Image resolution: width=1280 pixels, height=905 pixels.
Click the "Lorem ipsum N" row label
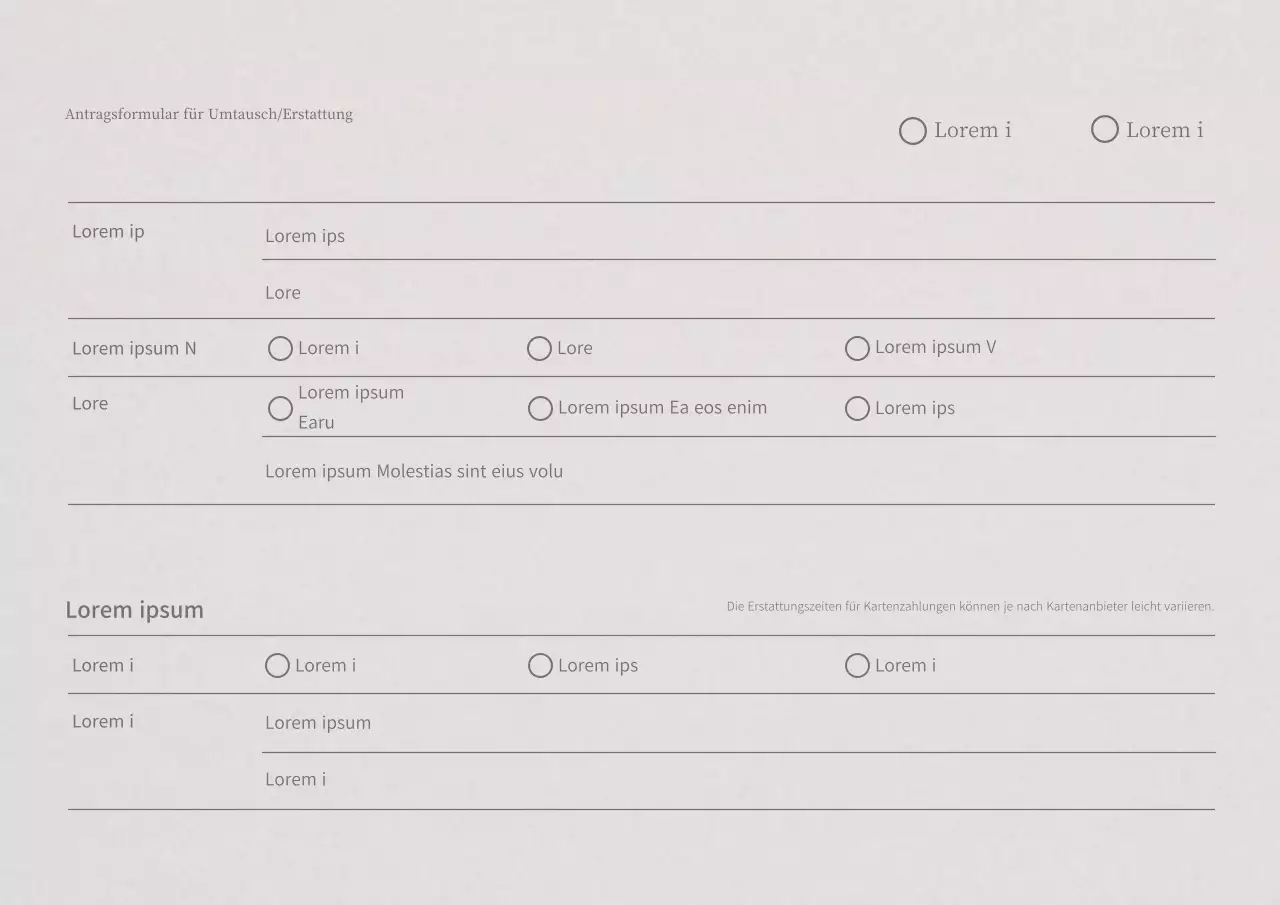[134, 349]
